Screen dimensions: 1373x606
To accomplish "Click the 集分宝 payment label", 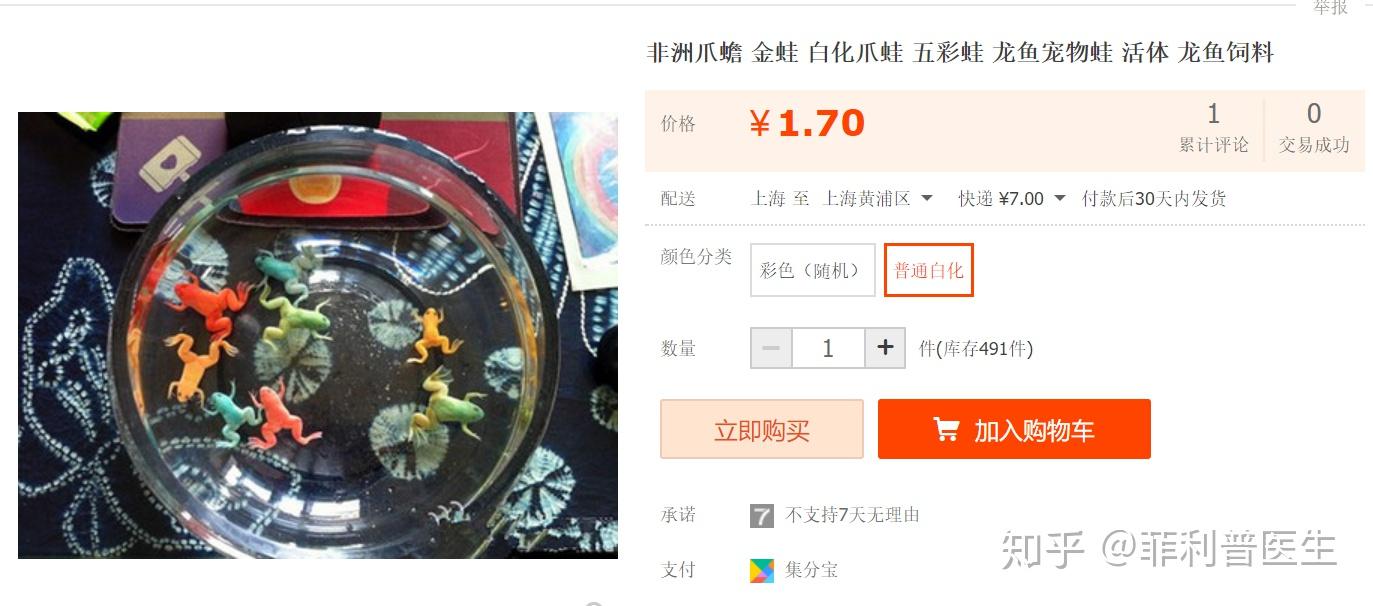I will pos(811,571).
